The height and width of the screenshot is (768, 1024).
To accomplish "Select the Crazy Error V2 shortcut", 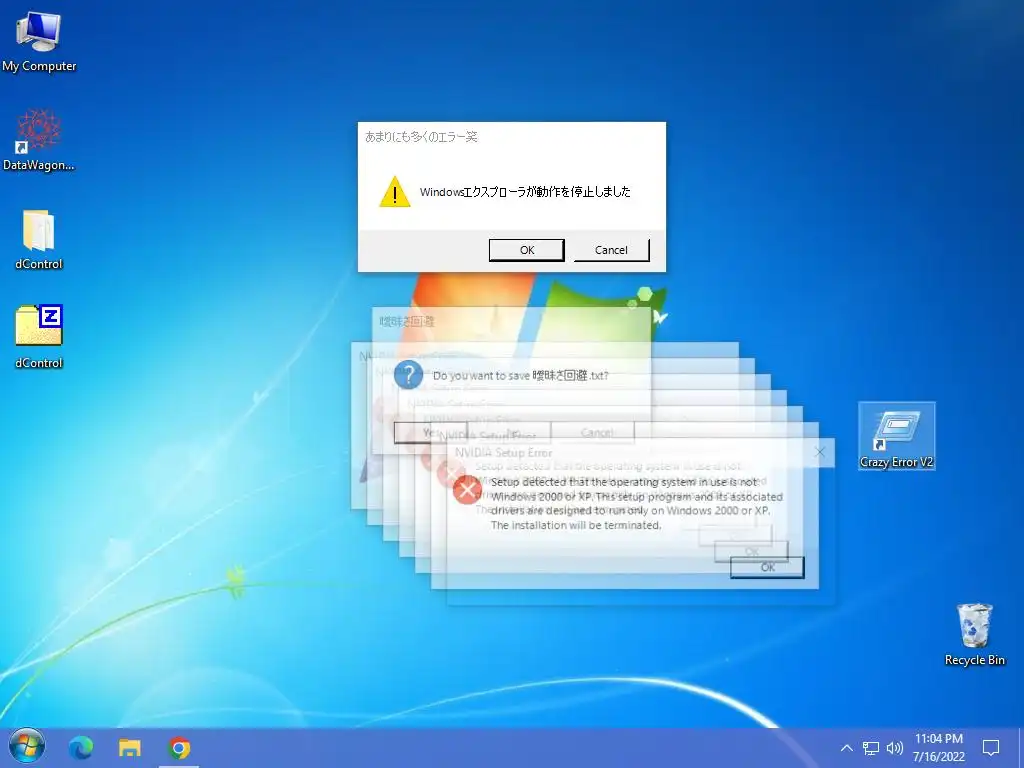I will [x=897, y=436].
